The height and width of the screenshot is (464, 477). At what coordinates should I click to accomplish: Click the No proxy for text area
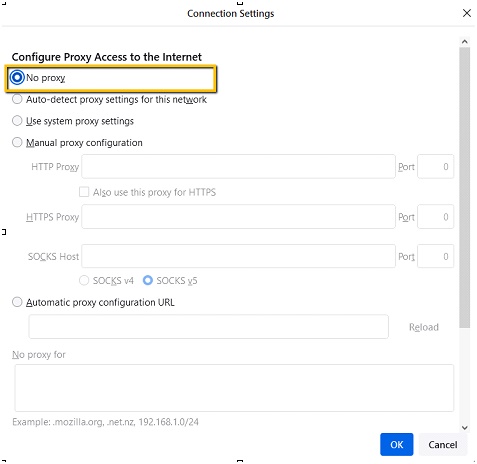coord(234,388)
